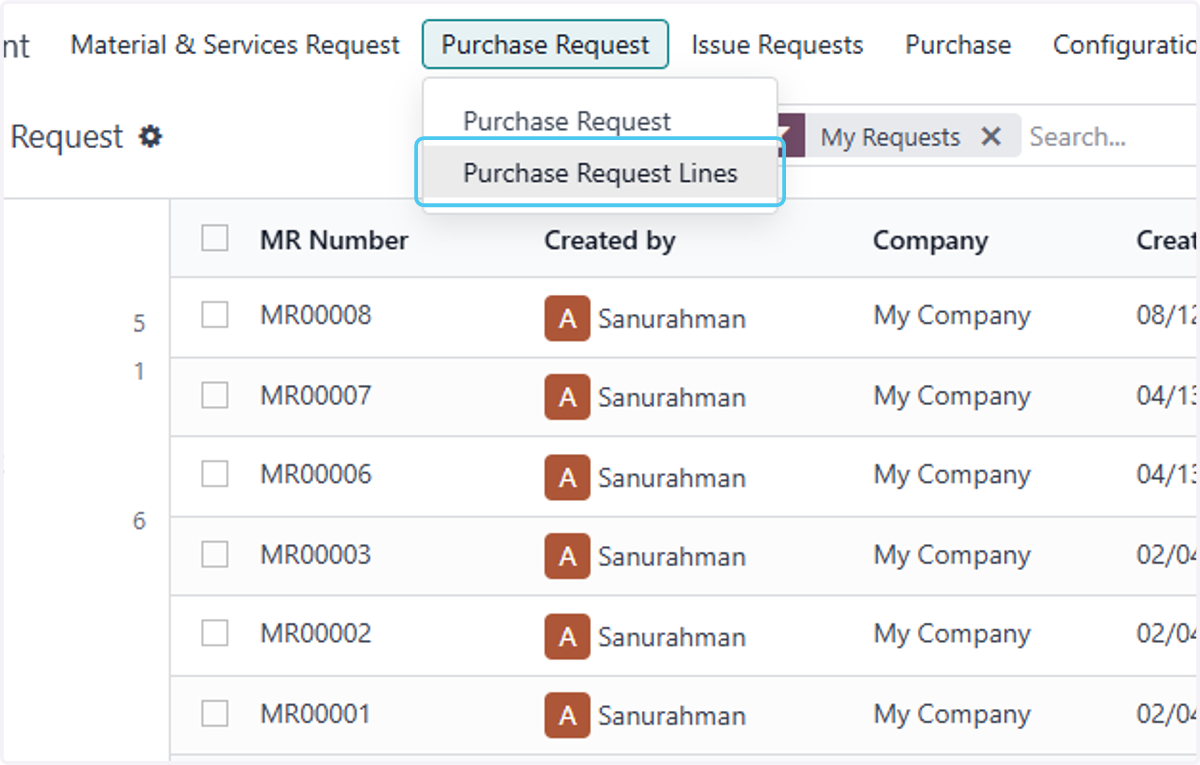Open the settings gear next to Request

click(150, 137)
